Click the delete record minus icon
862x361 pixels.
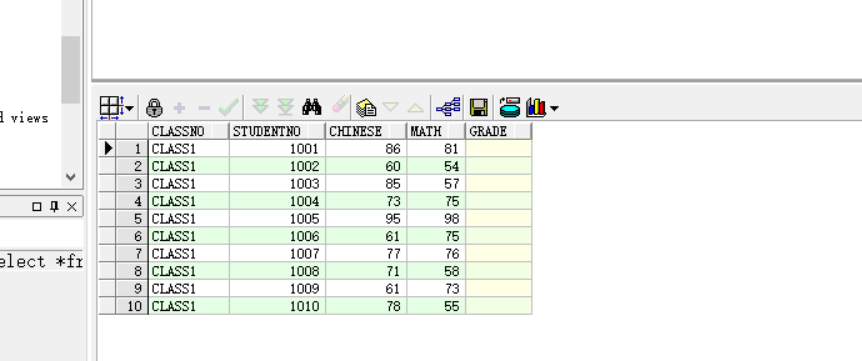pos(204,108)
